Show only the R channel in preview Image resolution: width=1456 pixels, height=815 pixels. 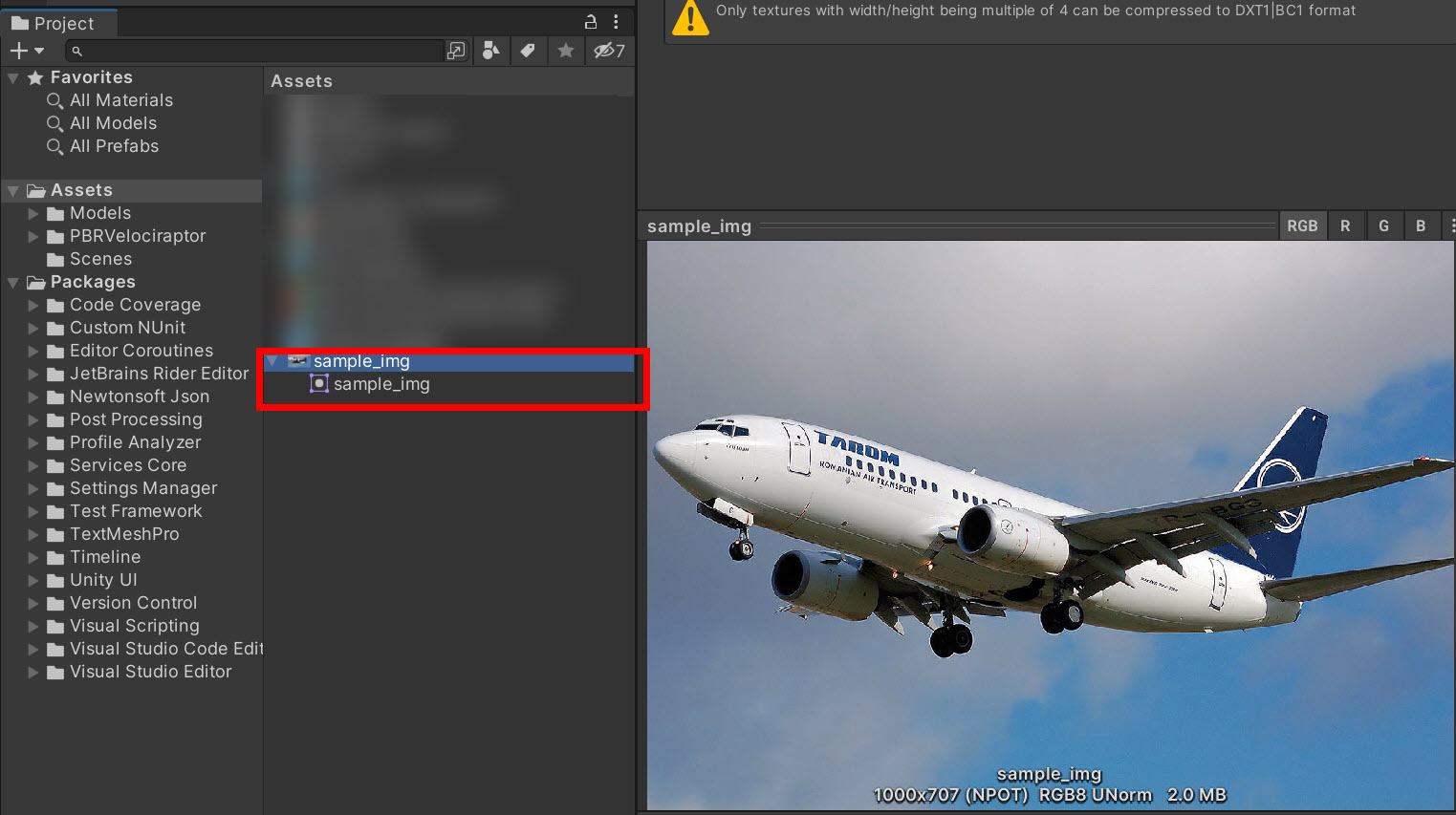[1345, 226]
